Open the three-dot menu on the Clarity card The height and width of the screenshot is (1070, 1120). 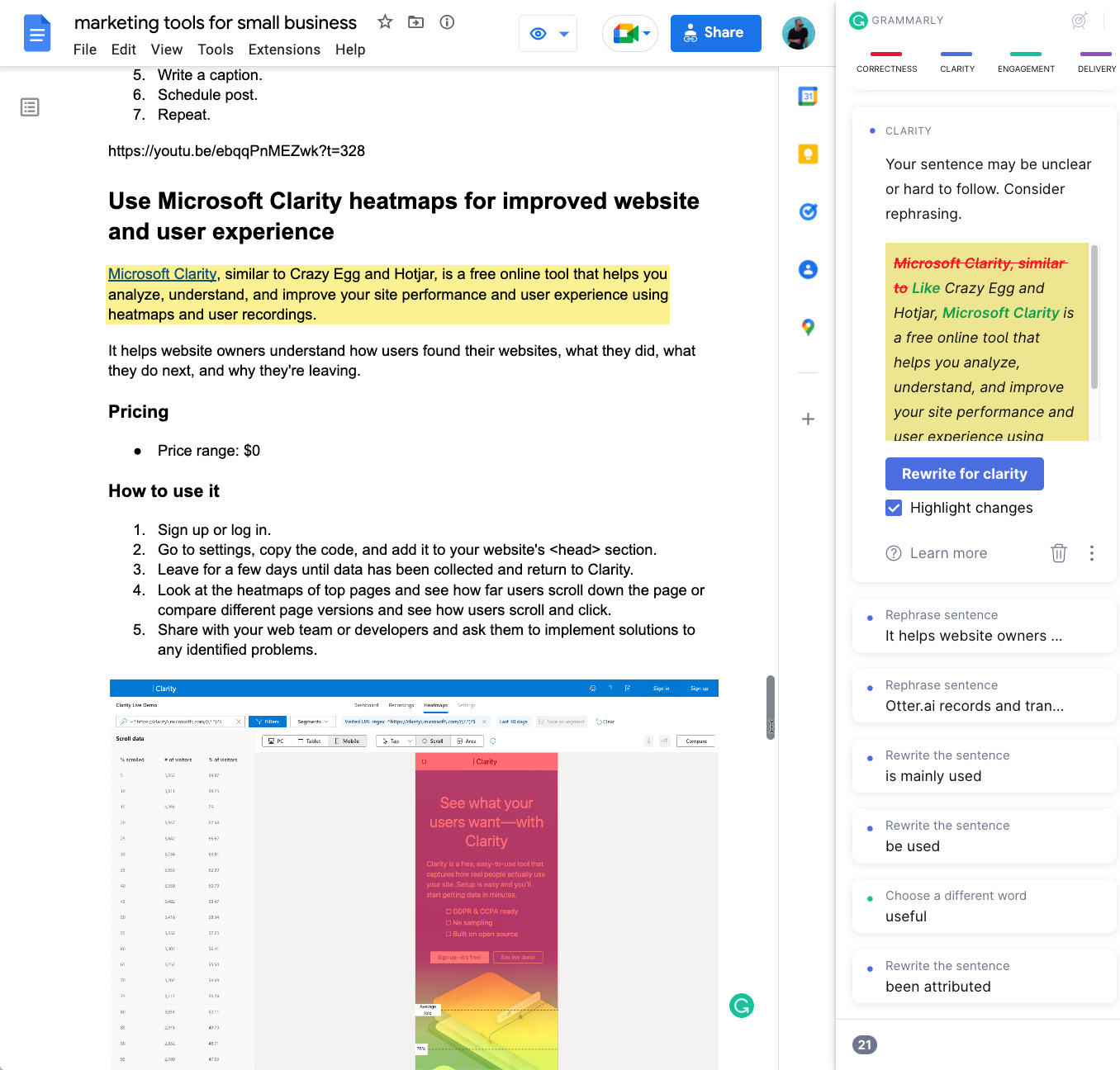(x=1091, y=553)
